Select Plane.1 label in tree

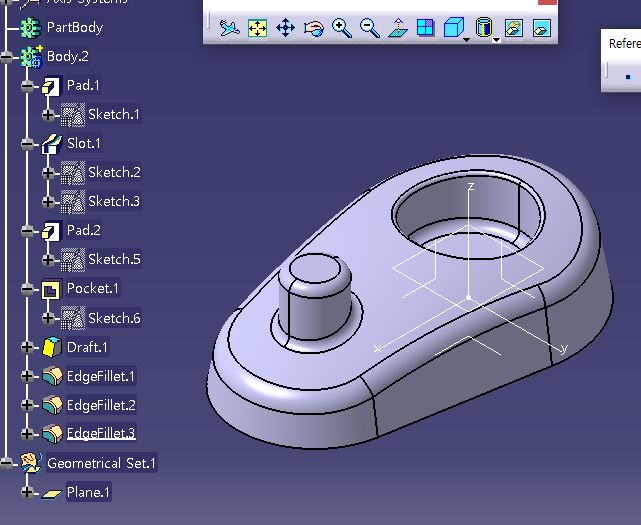pyautogui.click(x=88, y=492)
